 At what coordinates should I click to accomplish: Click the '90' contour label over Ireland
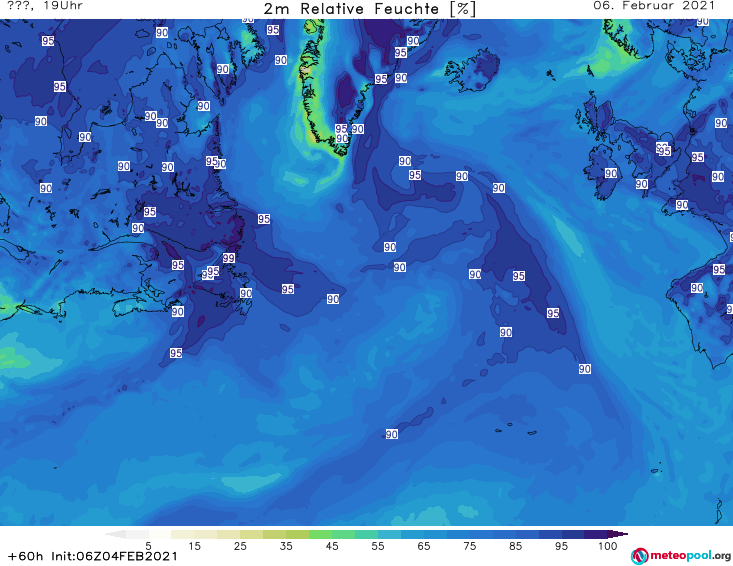(x=611, y=173)
